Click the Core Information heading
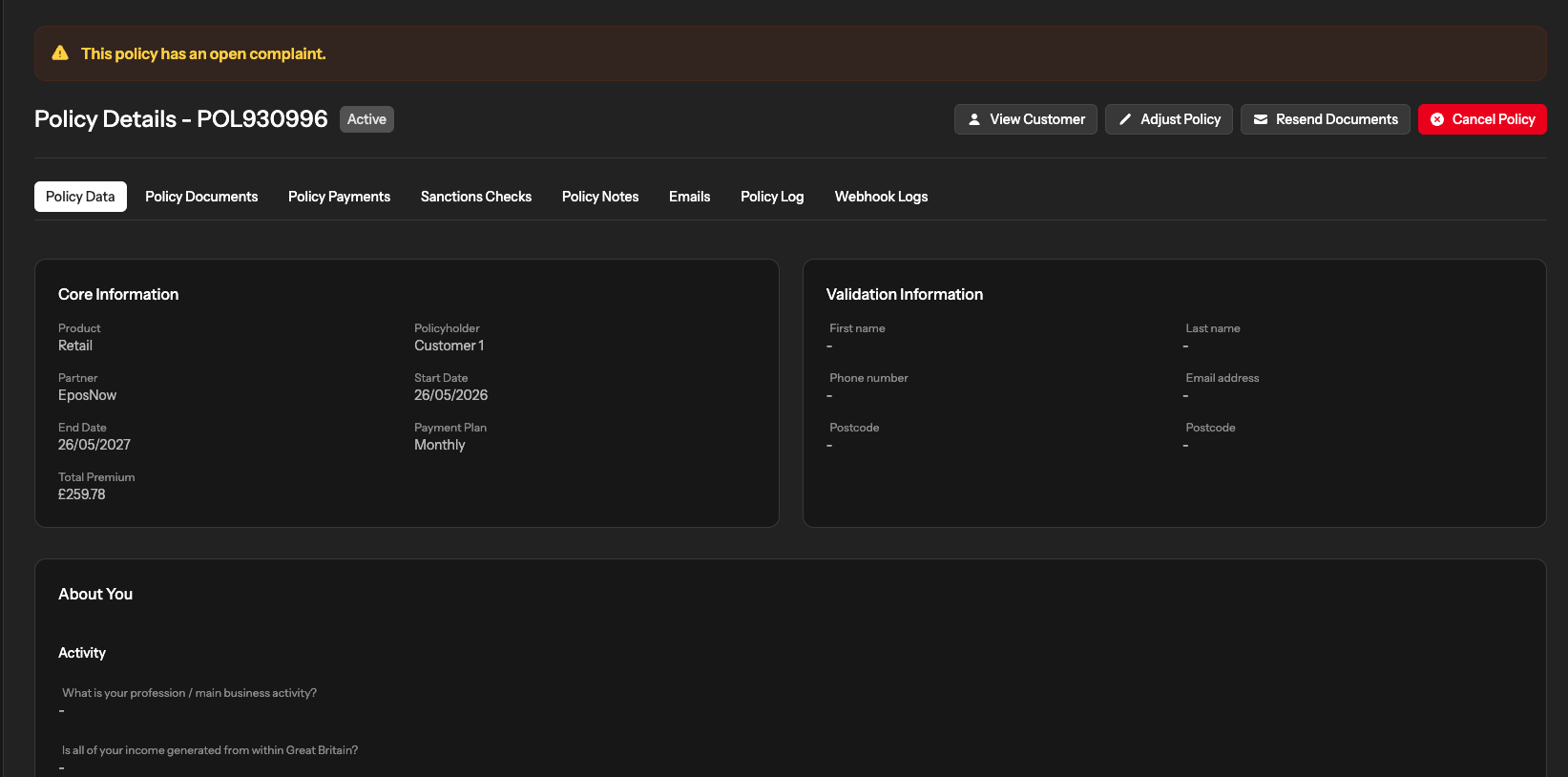 click(x=118, y=294)
